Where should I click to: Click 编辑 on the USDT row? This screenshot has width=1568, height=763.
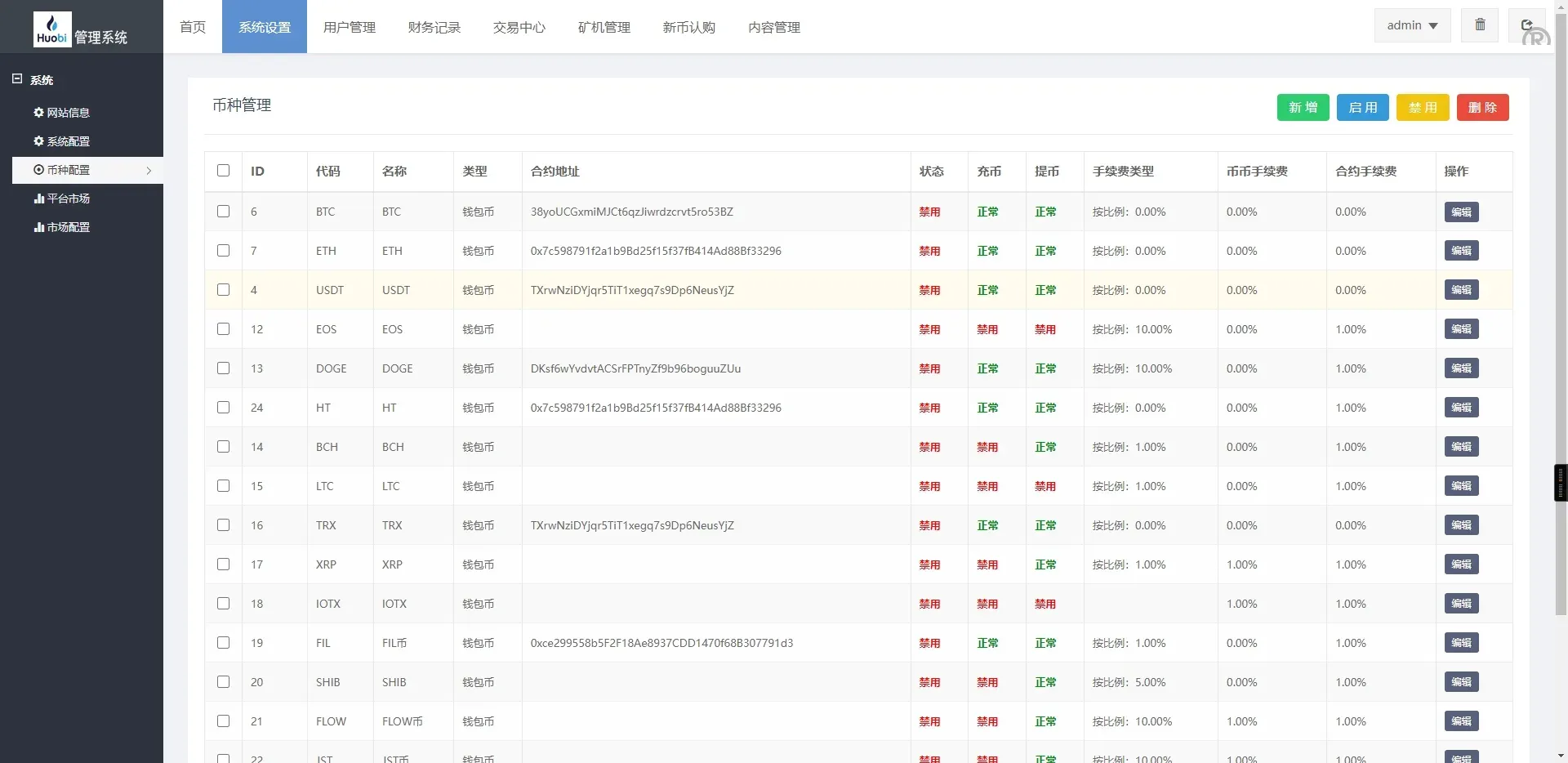click(x=1461, y=290)
